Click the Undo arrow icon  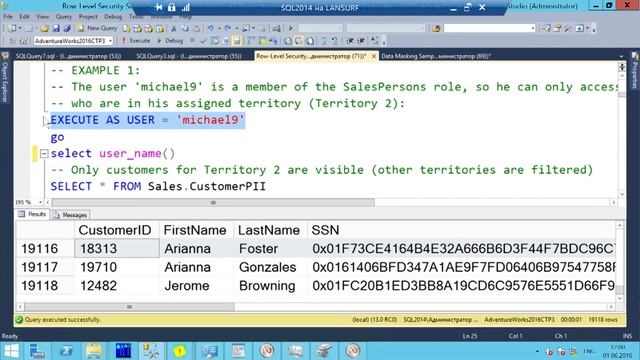(x=210, y=28)
